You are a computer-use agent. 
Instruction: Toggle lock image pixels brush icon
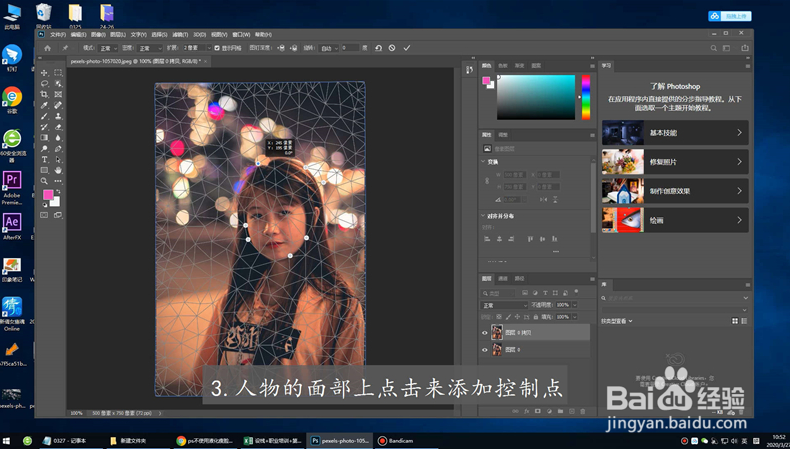508,317
